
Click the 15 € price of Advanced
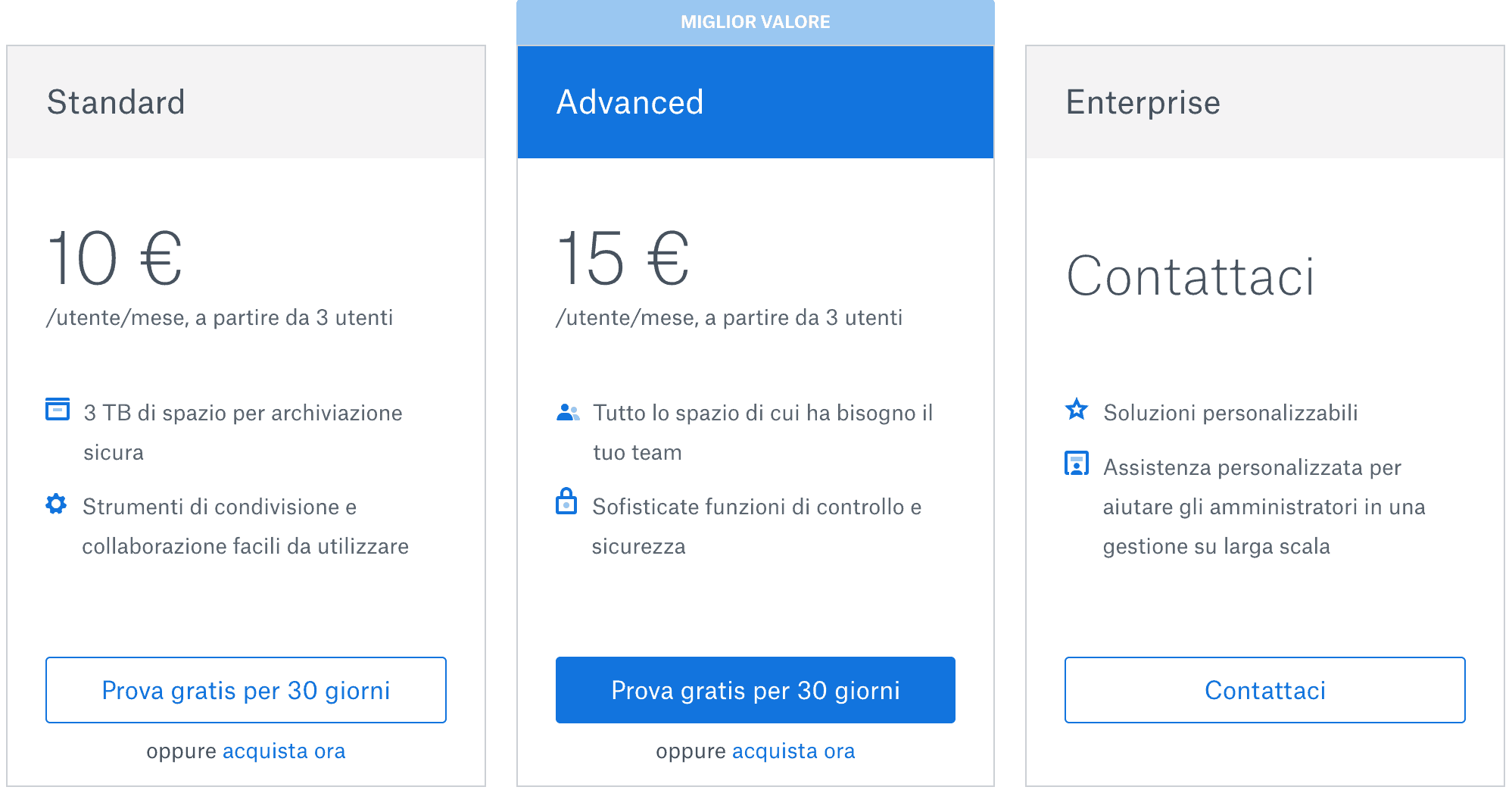click(623, 259)
